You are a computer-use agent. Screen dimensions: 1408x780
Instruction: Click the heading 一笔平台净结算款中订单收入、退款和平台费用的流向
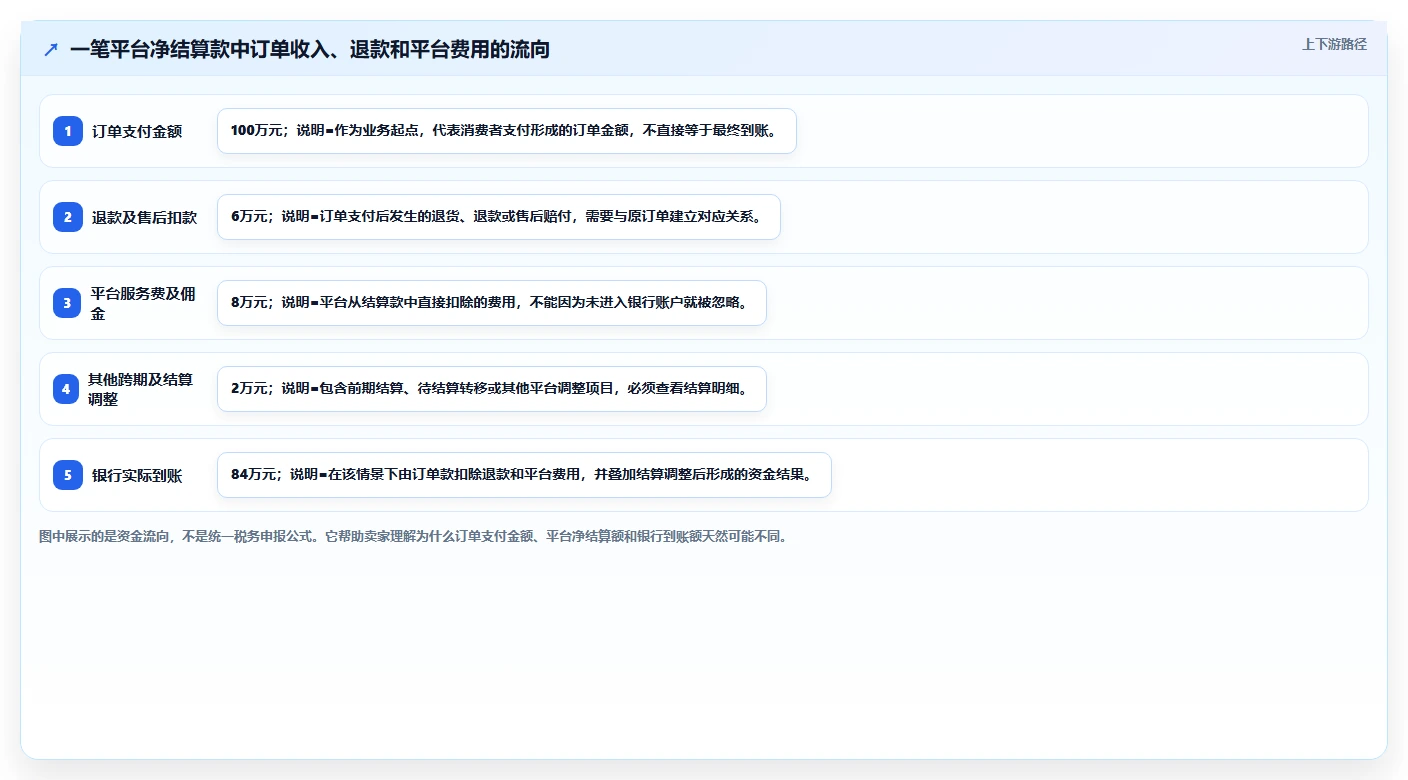[310, 49]
